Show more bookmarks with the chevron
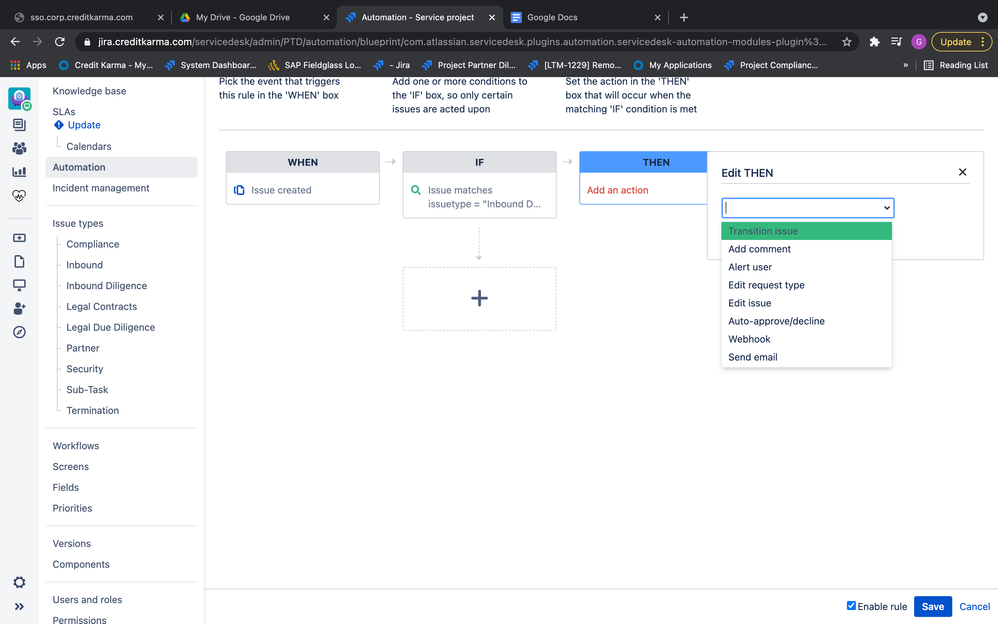The image size is (998, 624). pyautogui.click(x=905, y=65)
